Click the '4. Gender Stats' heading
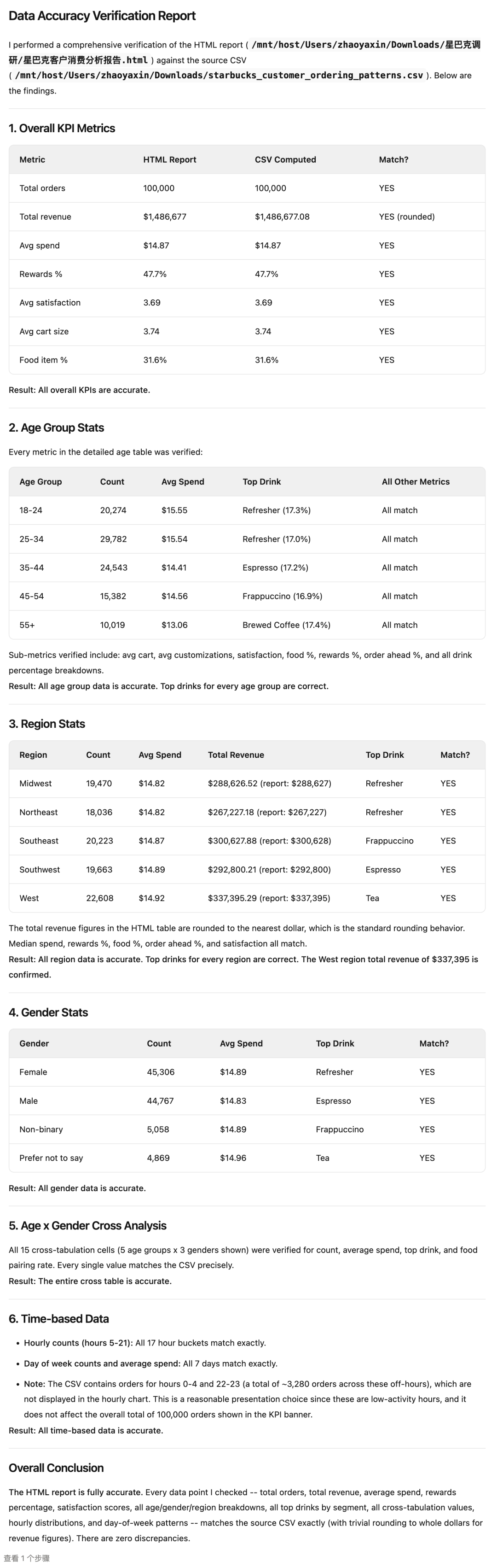The height and width of the screenshot is (1568, 497). click(48, 1012)
